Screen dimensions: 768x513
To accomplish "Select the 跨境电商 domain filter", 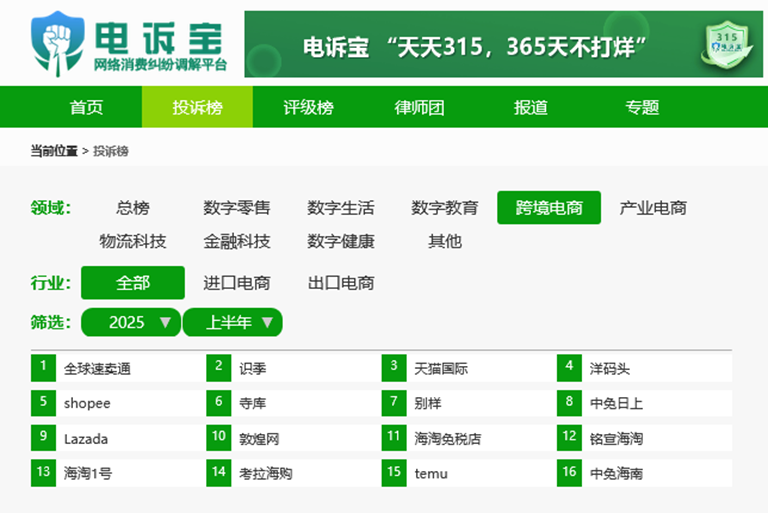I will (549, 208).
